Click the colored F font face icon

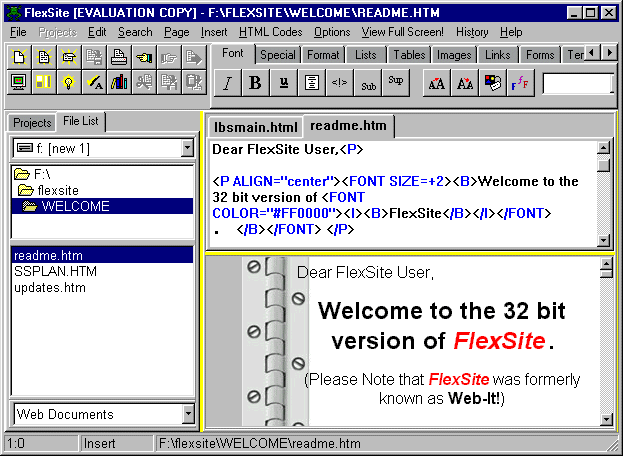pyautogui.click(x=520, y=83)
